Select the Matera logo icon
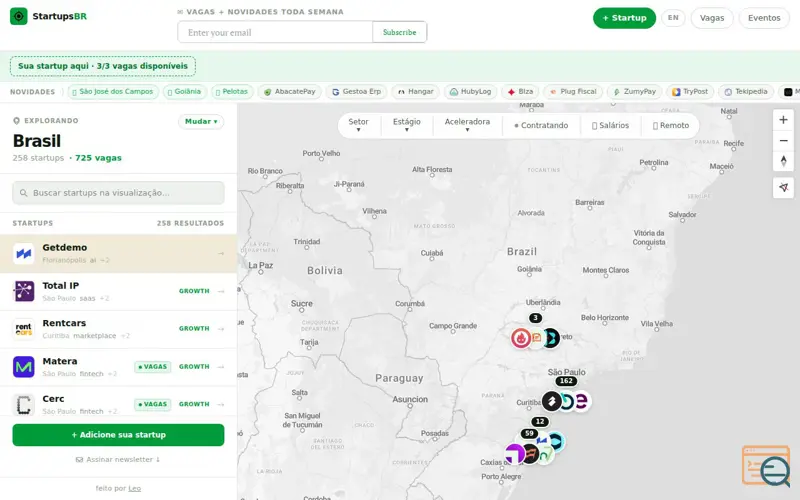Image resolution: width=800 pixels, height=500 pixels. point(23,367)
